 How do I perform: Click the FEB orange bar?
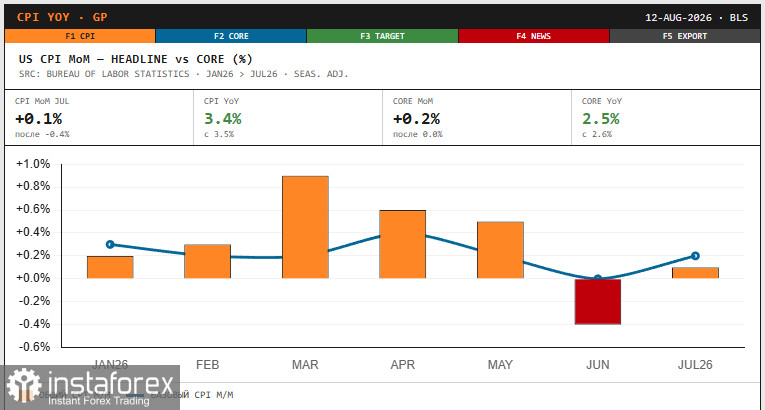[207, 261]
